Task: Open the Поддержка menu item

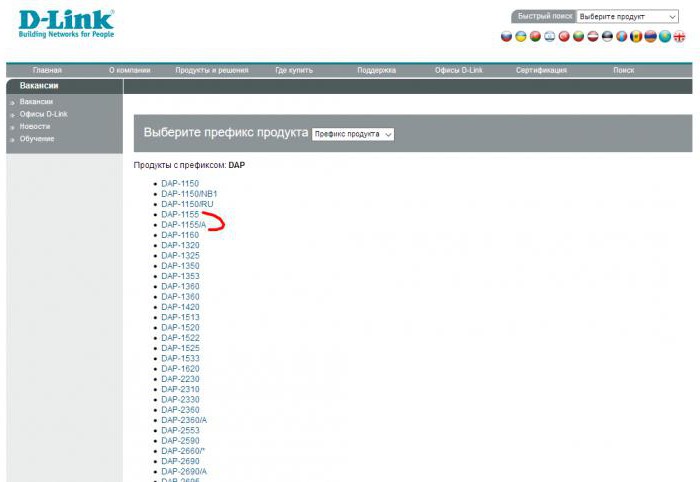Action: point(376,70)
